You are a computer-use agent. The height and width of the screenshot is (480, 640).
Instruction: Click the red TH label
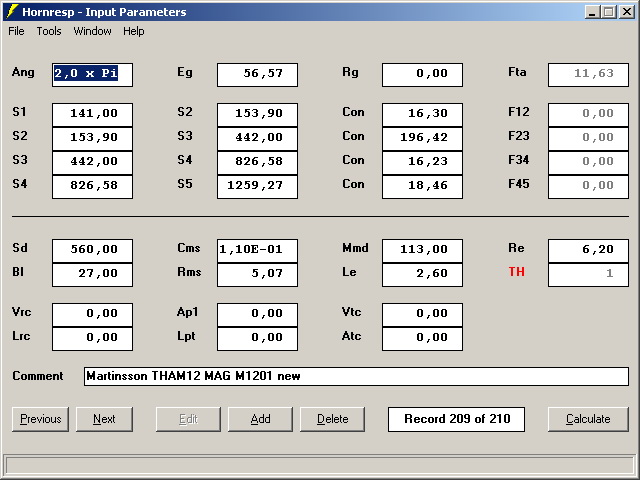[516, 272]
